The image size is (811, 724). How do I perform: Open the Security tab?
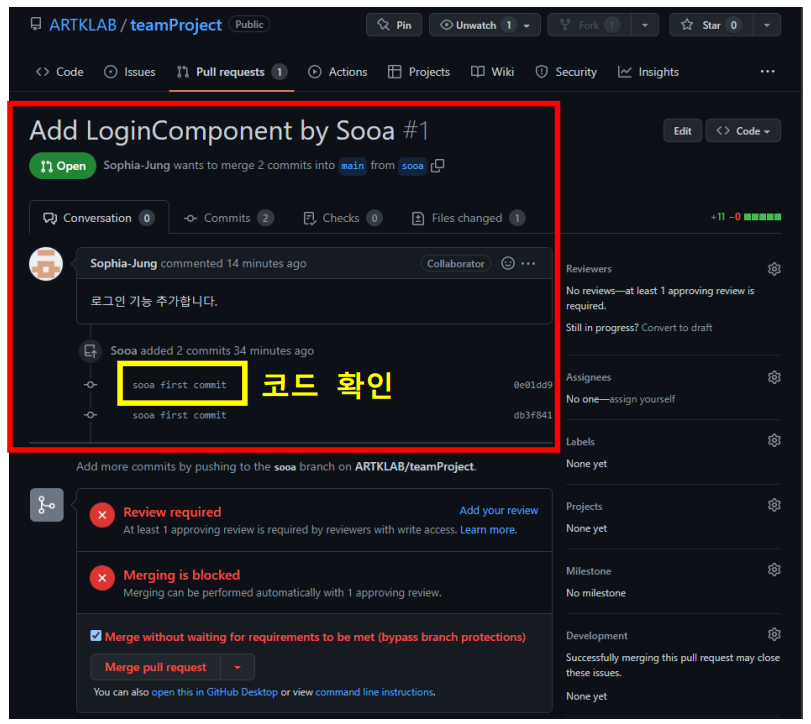coord(566,72)
